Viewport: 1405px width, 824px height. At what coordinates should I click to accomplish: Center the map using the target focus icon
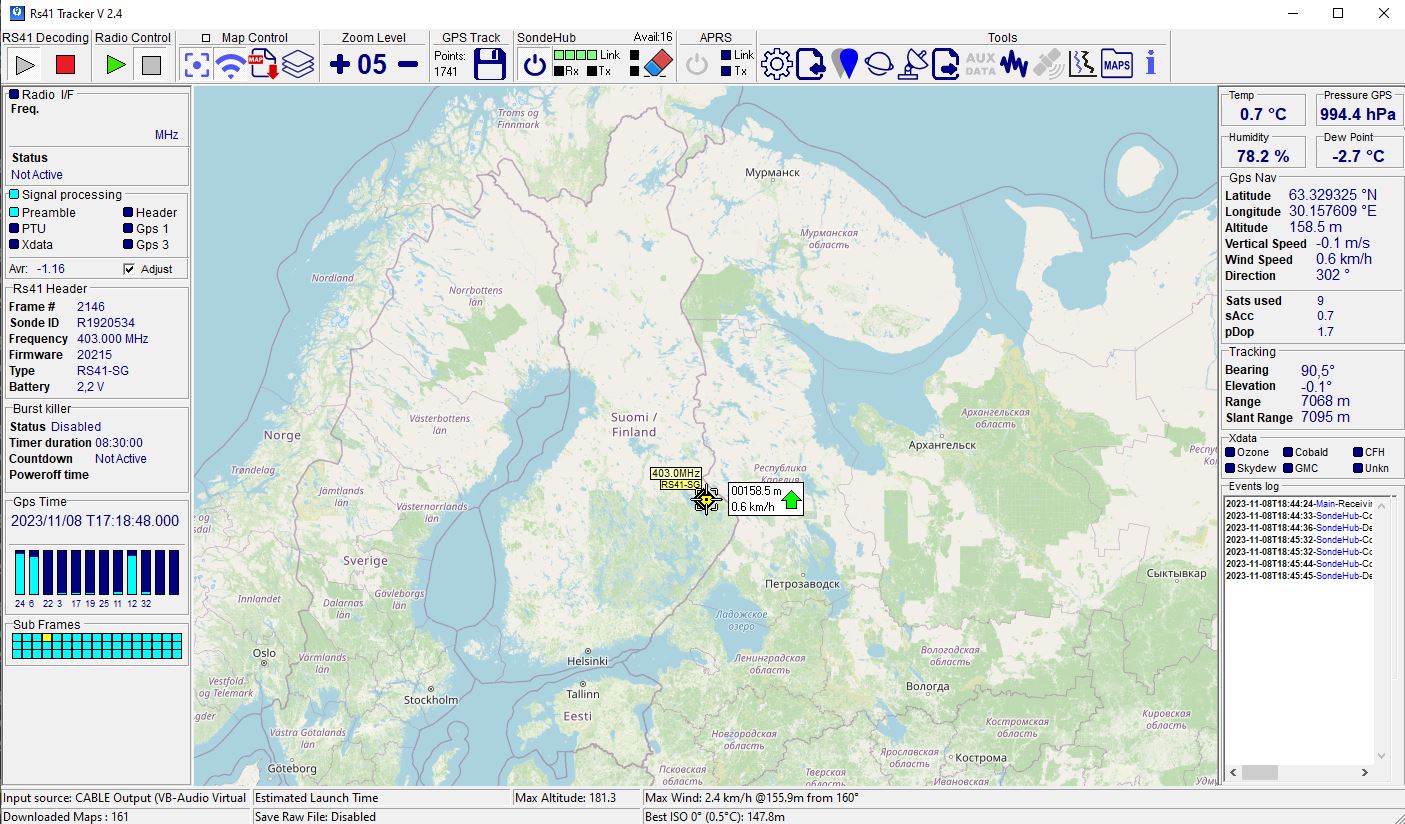[197, 65]
